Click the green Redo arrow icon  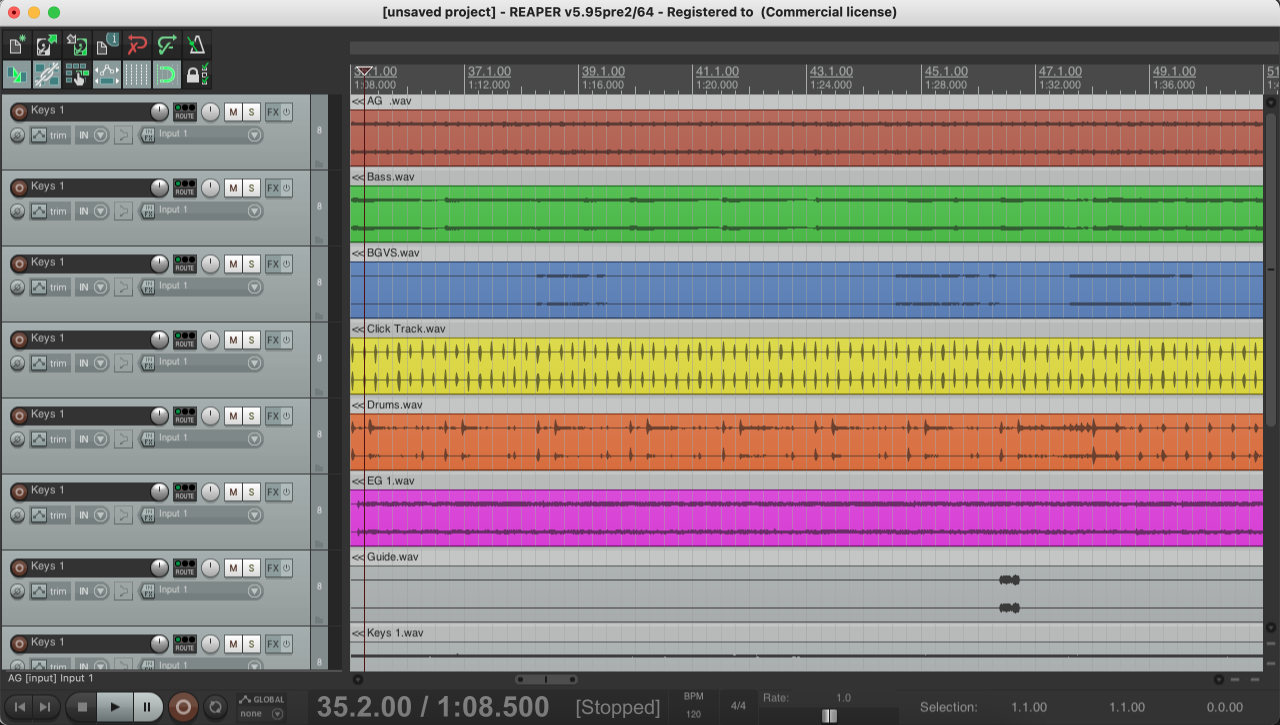tap(167, 45)
